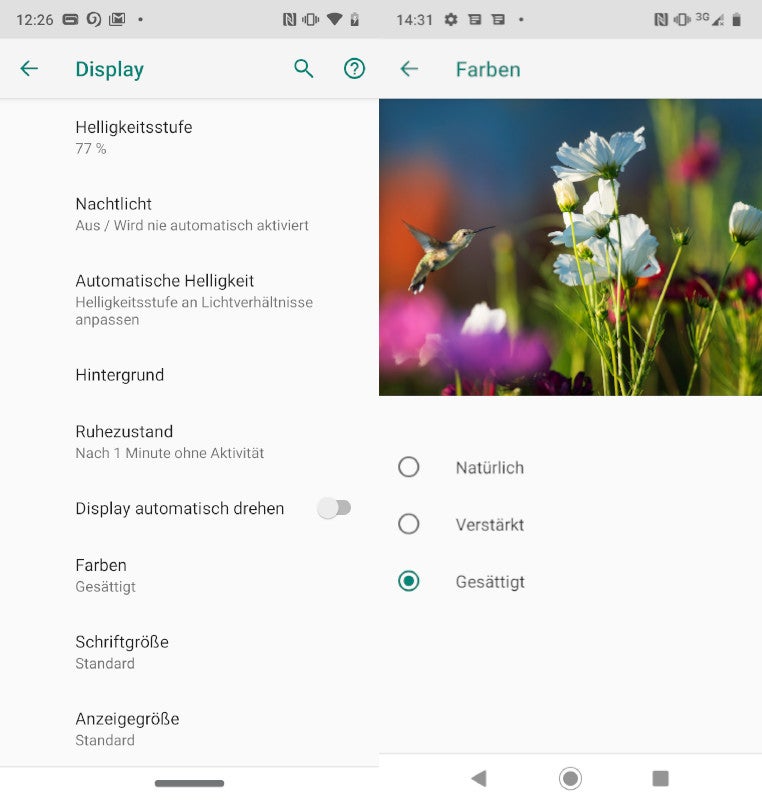The width and height of the screenshot is (762, 800).
Task: Toggle Display automatisch drehen switch
Action: click(334, 508)
